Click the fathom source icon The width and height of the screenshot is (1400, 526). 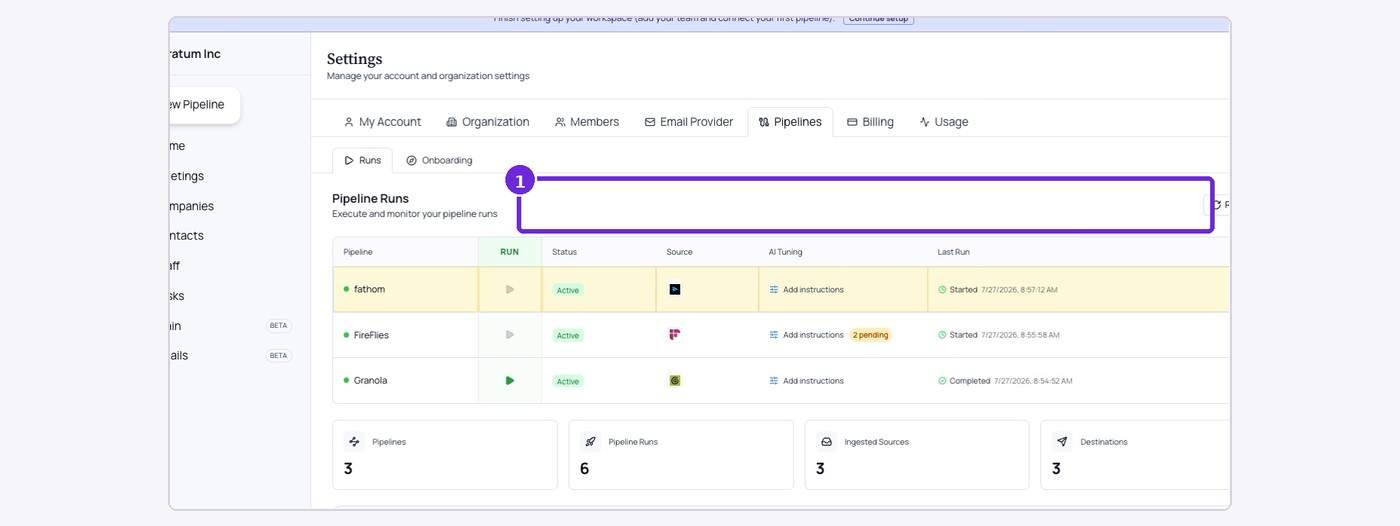point(675,290)
